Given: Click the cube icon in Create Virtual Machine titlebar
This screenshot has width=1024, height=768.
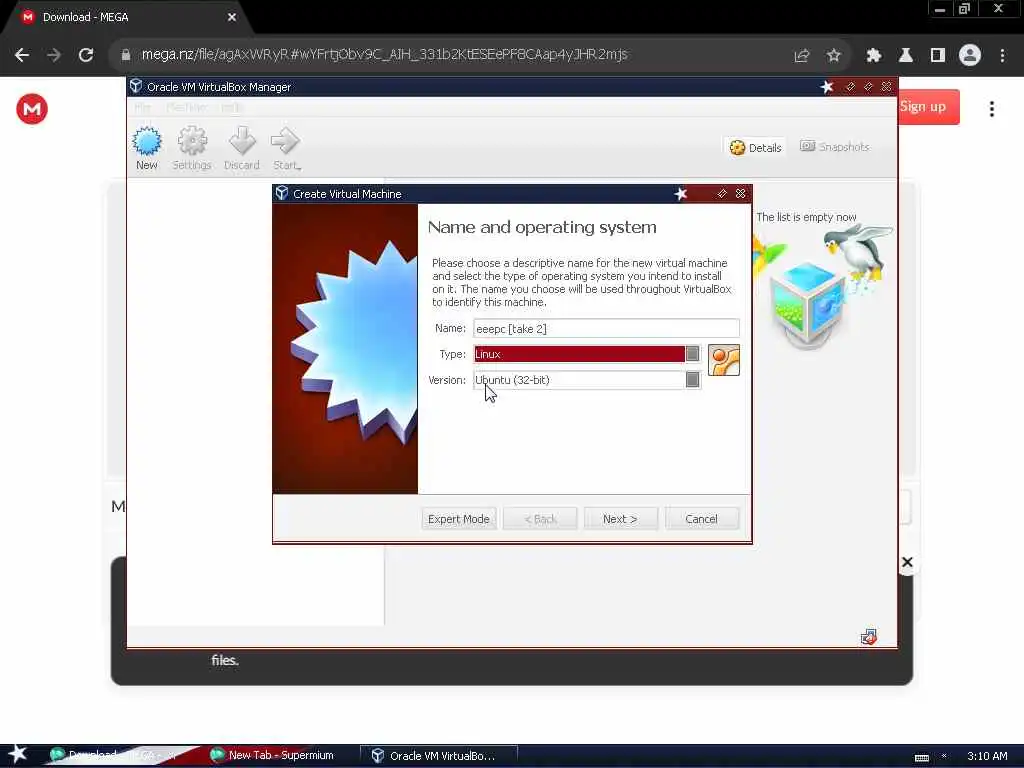Looking at the screenshot, I should pos(281,193).
